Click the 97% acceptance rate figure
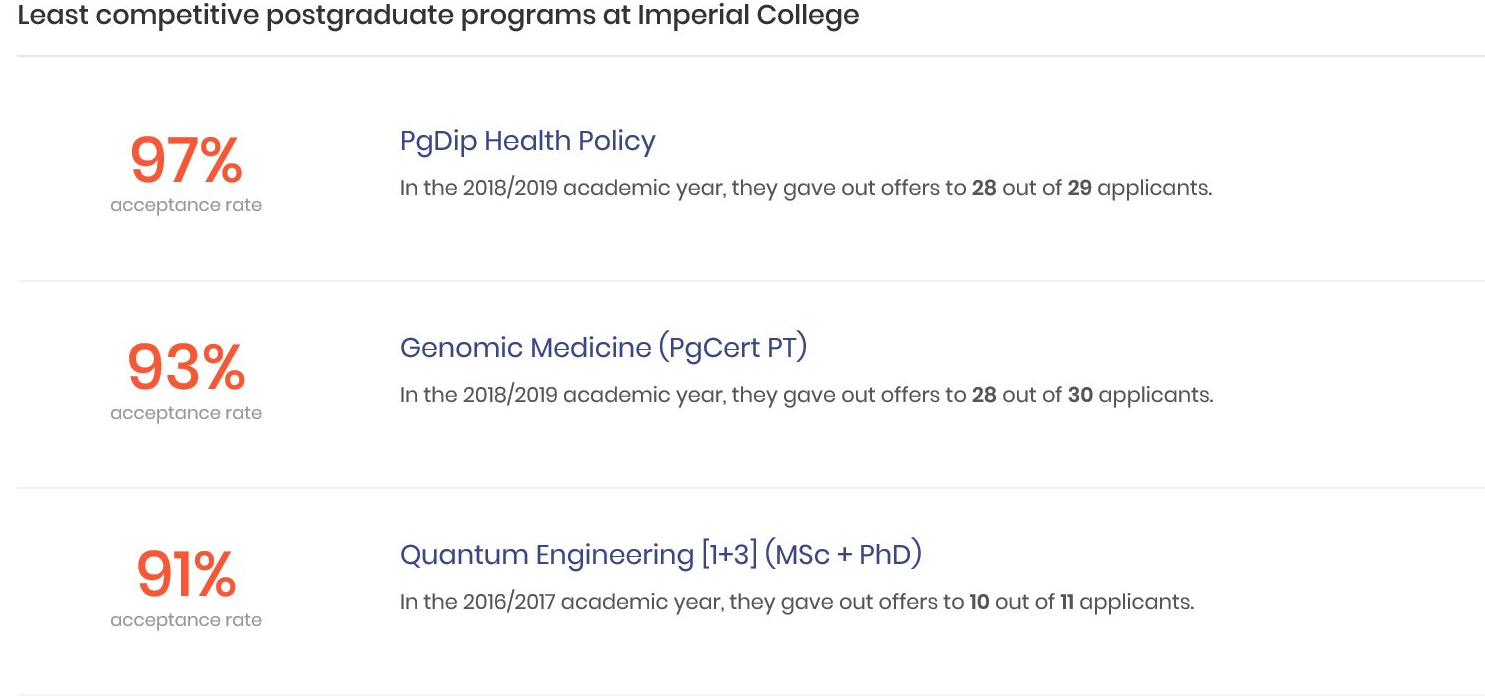The image size is (1485, 700). pyautogui.click(x=186, y=161)
